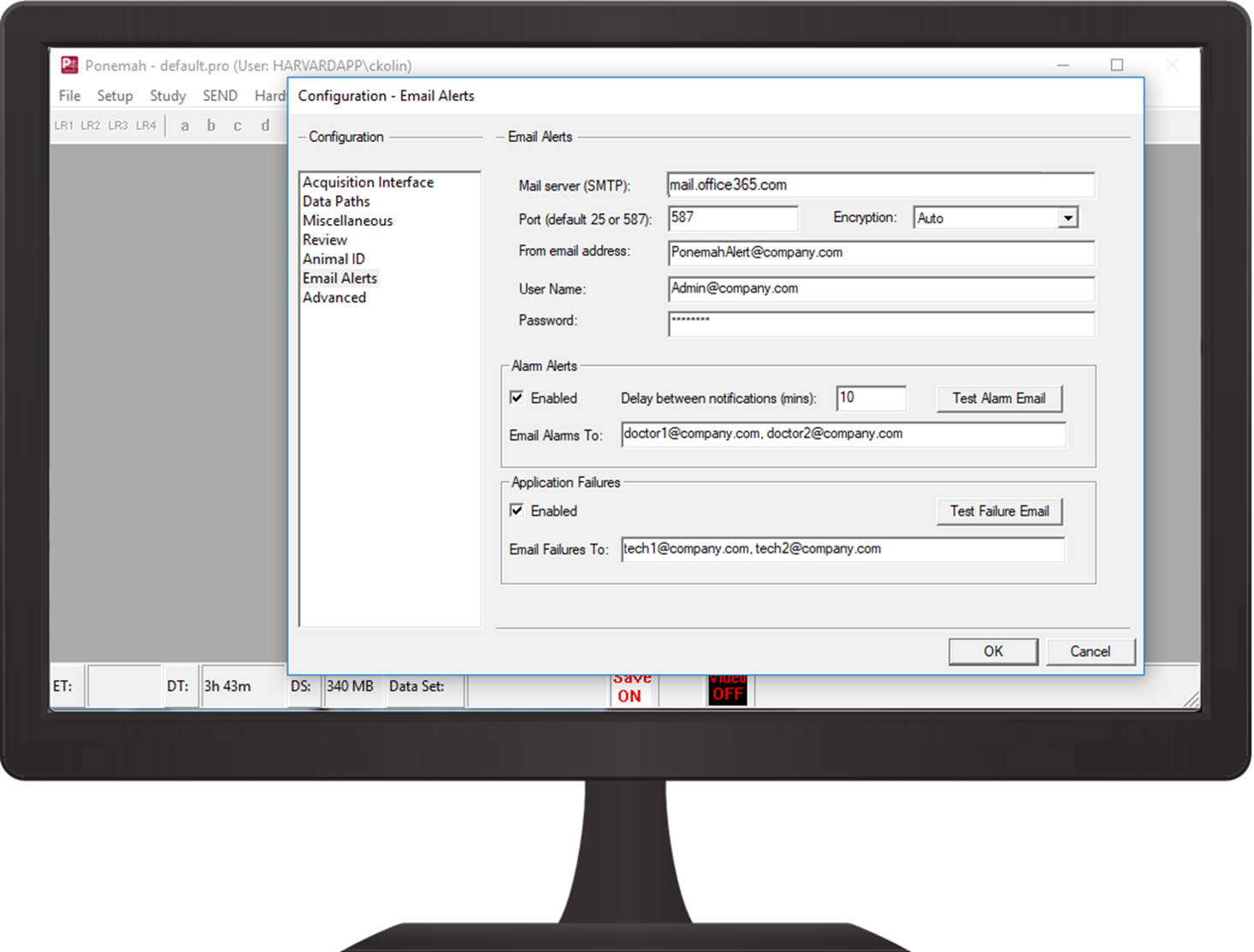
Task: Select the LR3 toolbar button
Action: click(118, 126)
